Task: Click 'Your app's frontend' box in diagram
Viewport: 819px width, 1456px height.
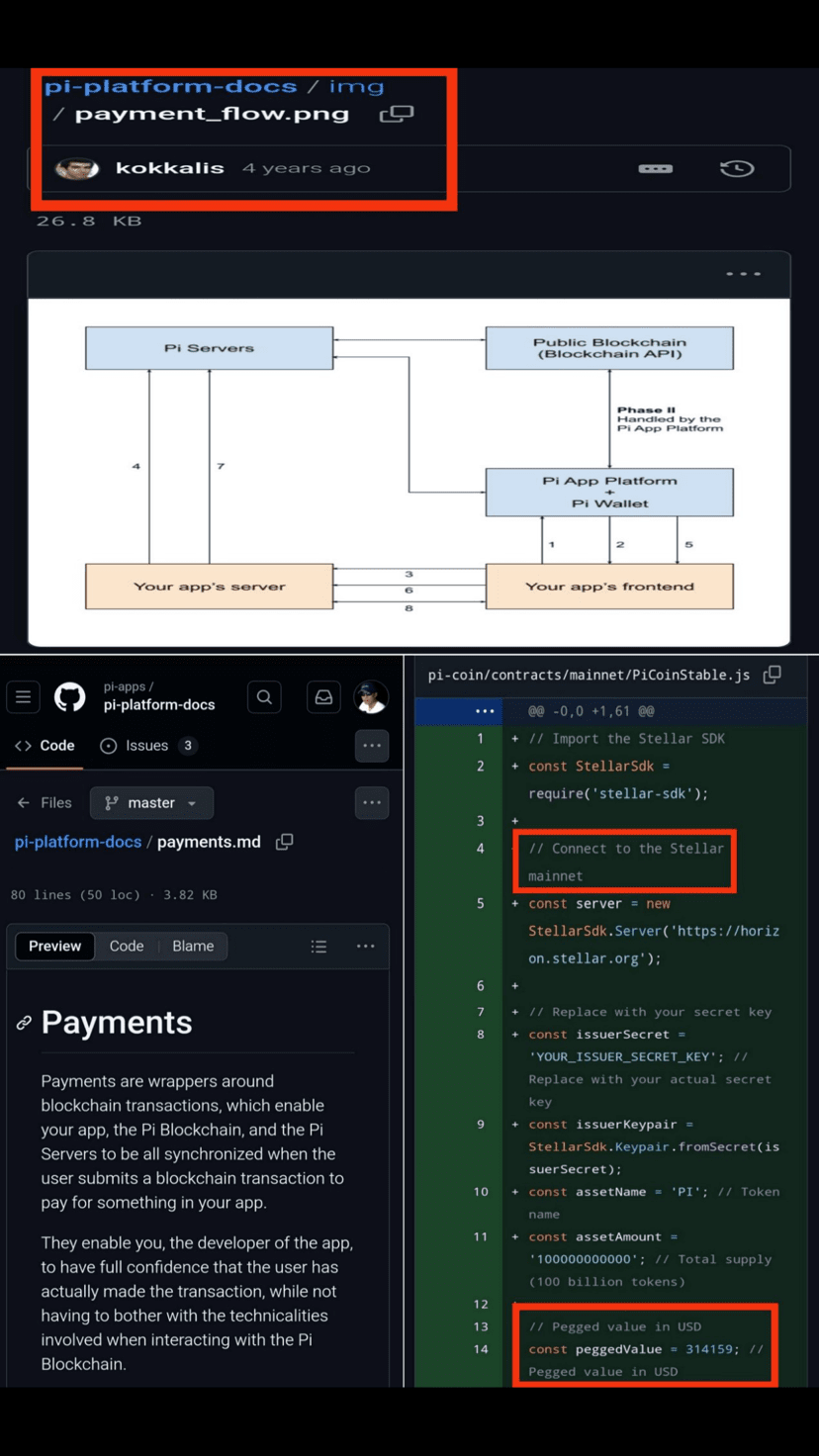Action: pos(609,587)
